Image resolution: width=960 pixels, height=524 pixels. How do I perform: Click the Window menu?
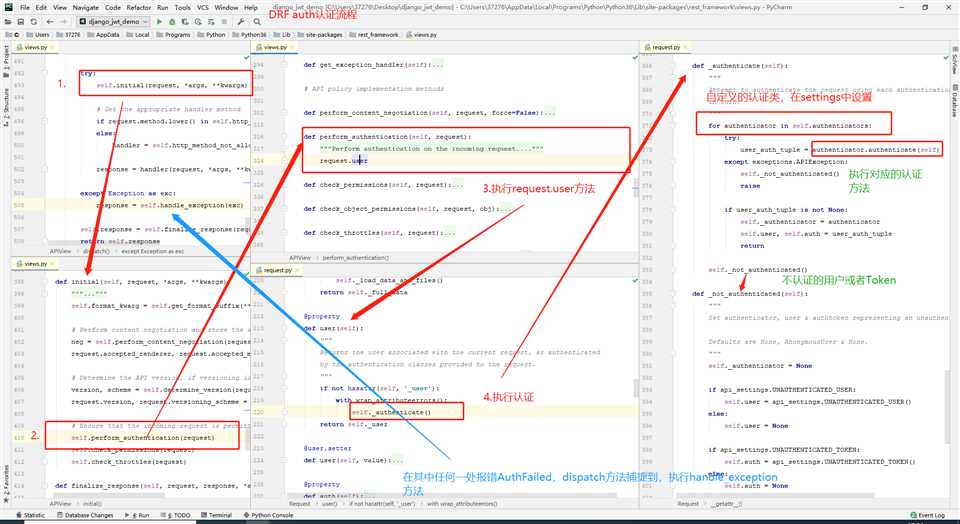pyautogui.click(x=226, y=7)
